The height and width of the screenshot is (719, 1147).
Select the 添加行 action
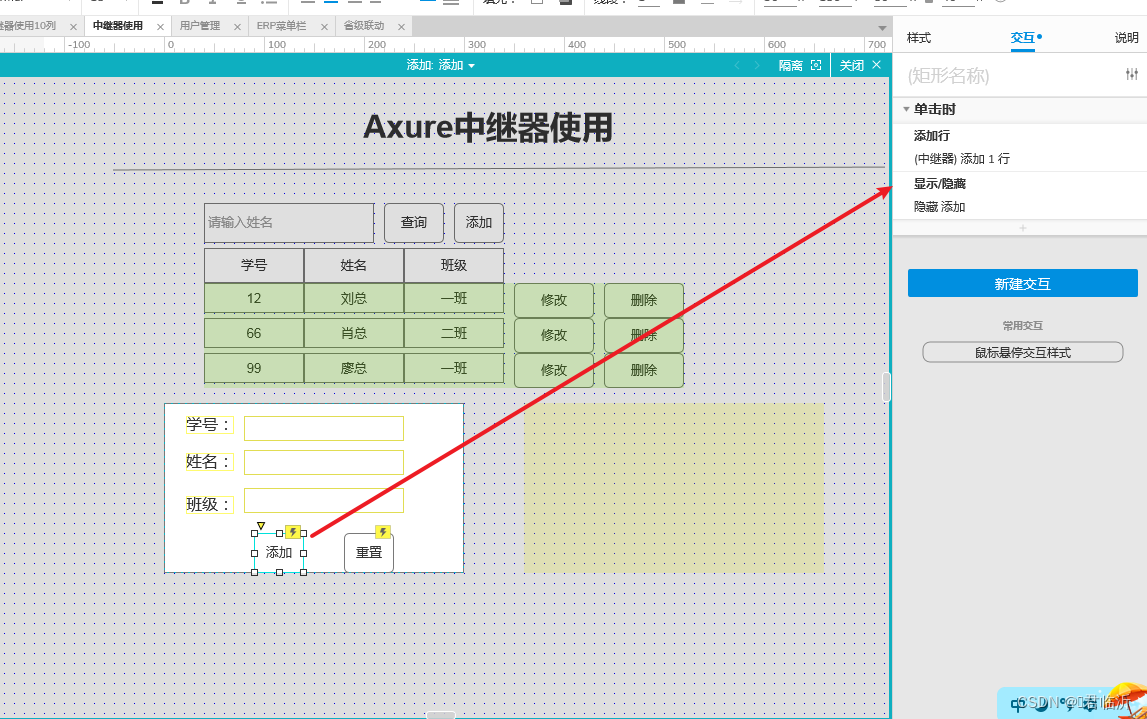[x=932, y=135]
